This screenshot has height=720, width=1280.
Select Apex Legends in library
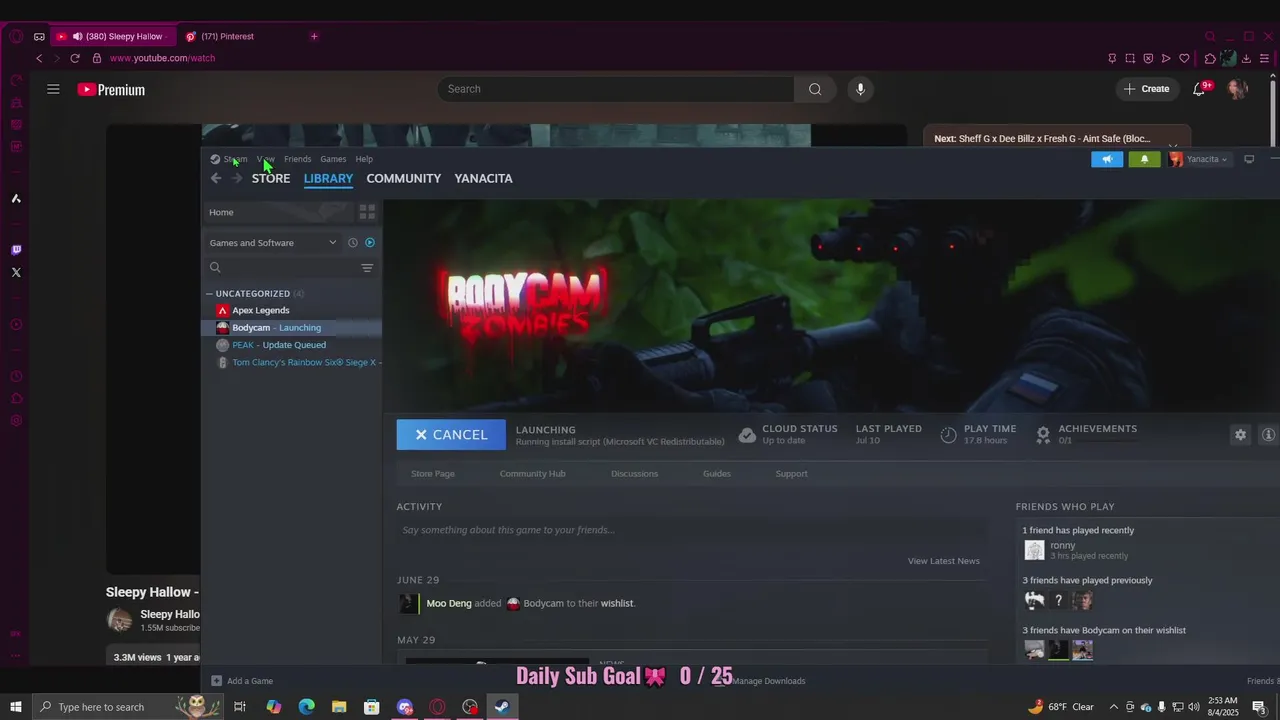tap(260, 310)
